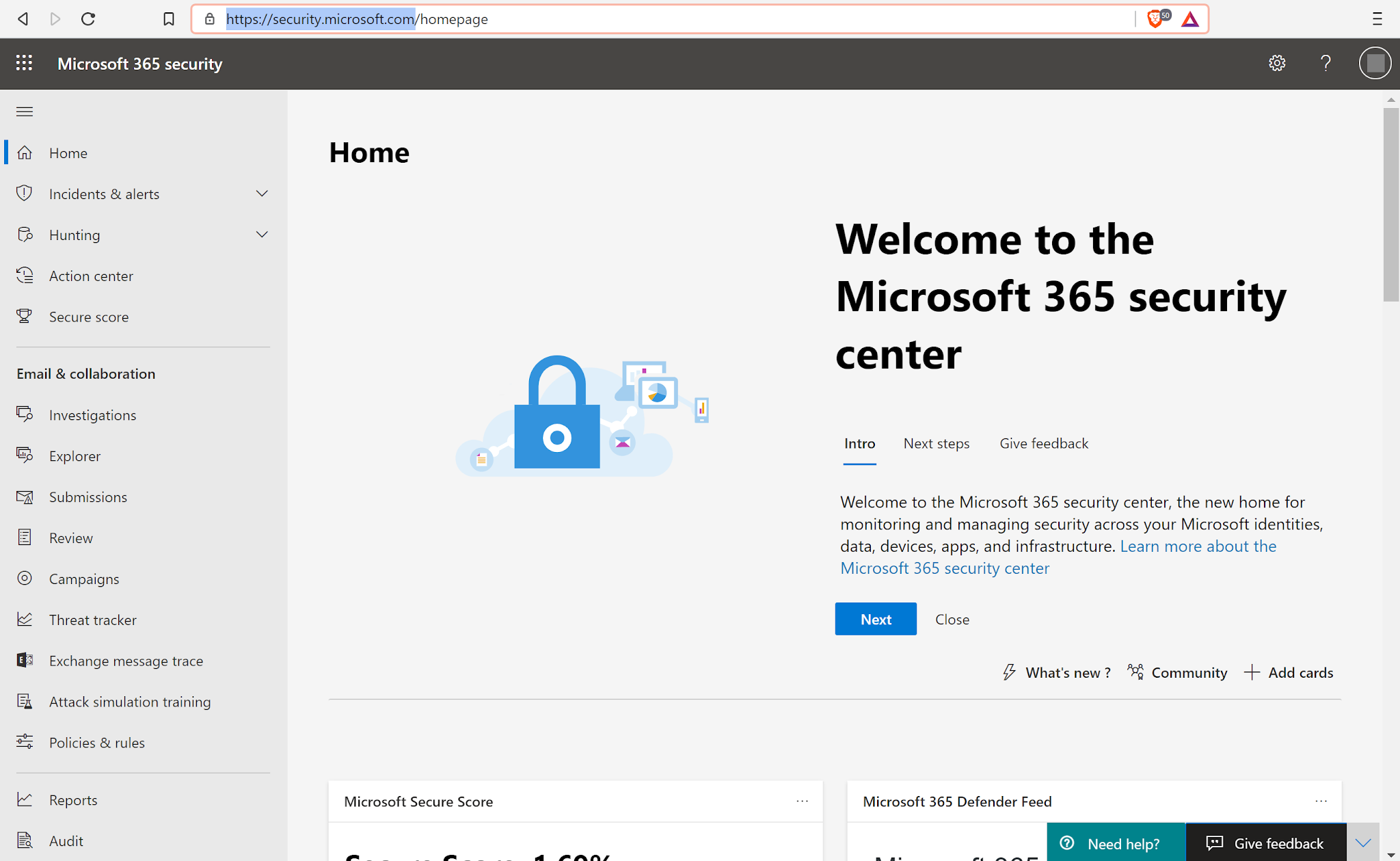The width and height of the screenshot is (1400, 861).
Task: Open the Give feedback tab
Action: [1043, 443]
